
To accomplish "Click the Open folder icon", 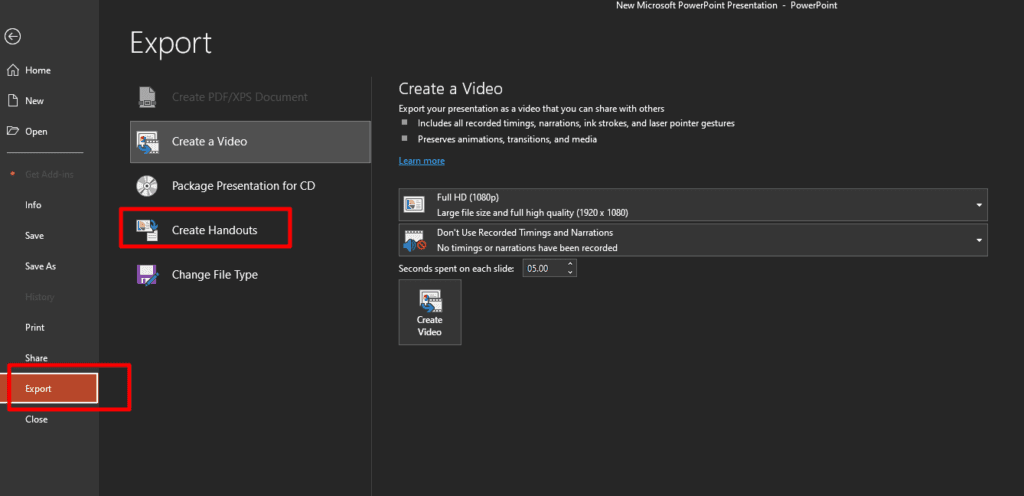I will [x=12, y=131].
